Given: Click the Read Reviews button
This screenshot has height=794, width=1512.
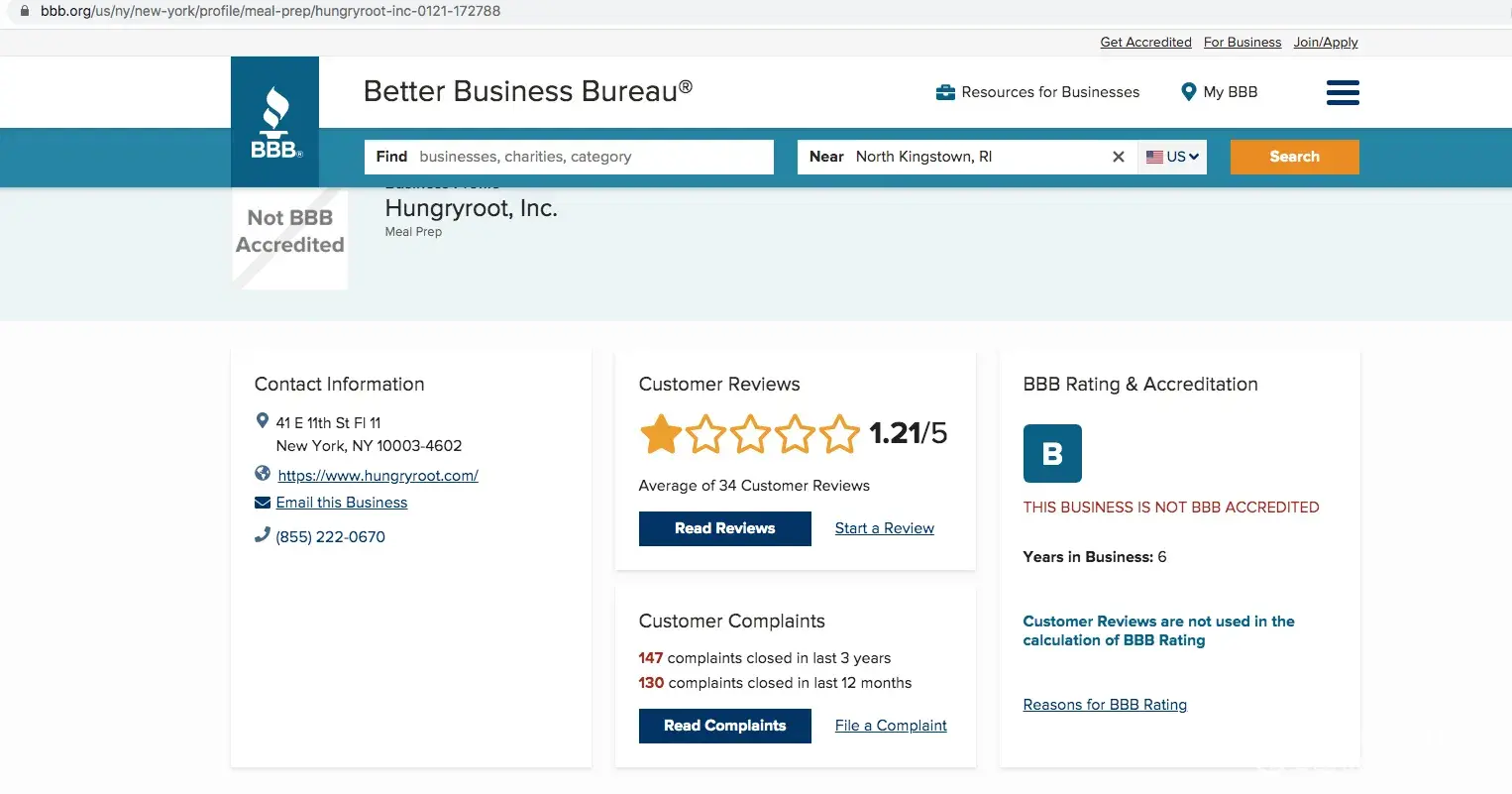Looking at the screenshot, I should point(724,528).
